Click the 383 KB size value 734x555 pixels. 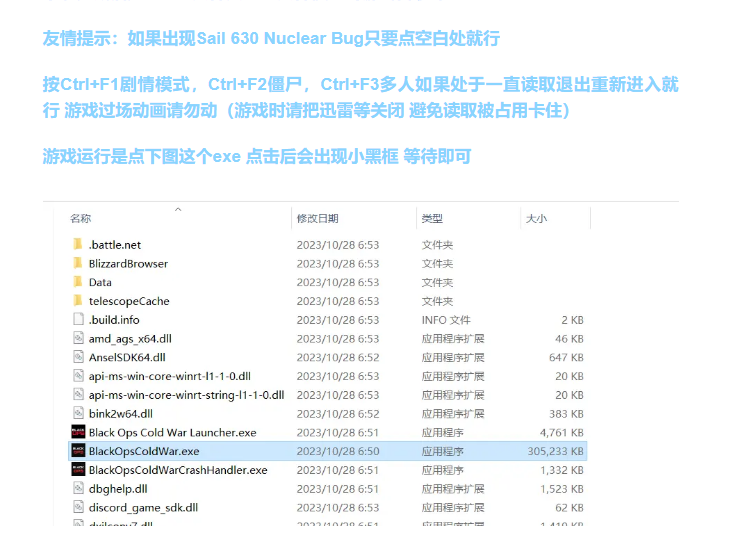pos(566,414)
